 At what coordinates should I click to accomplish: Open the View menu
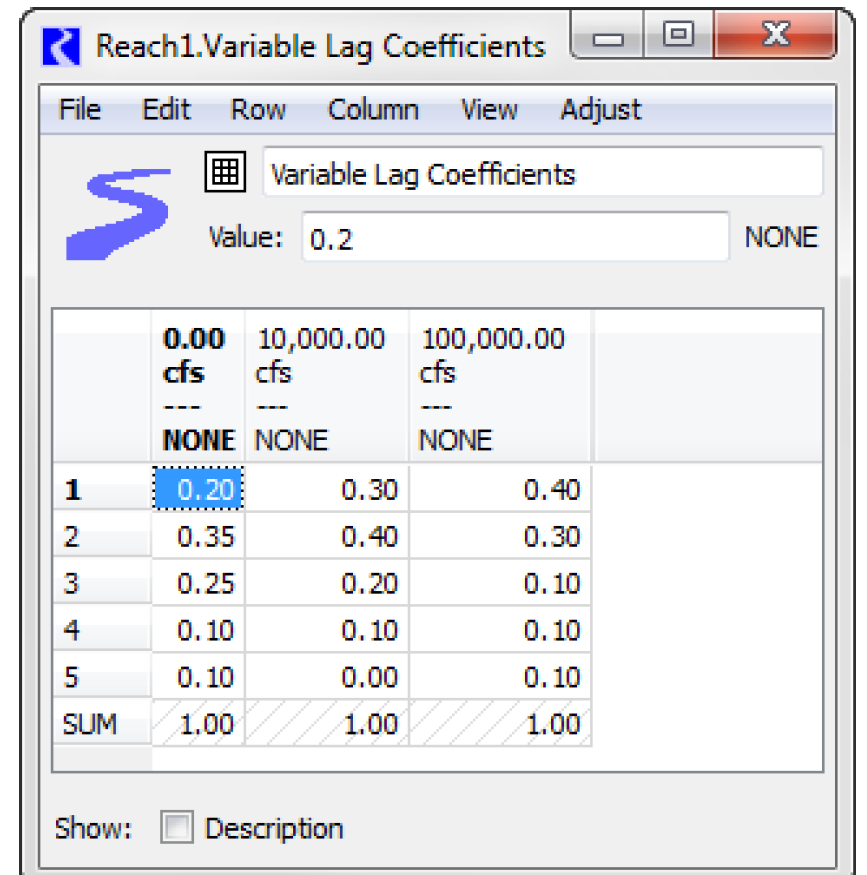pyautogui.click(x=488, y=109)
